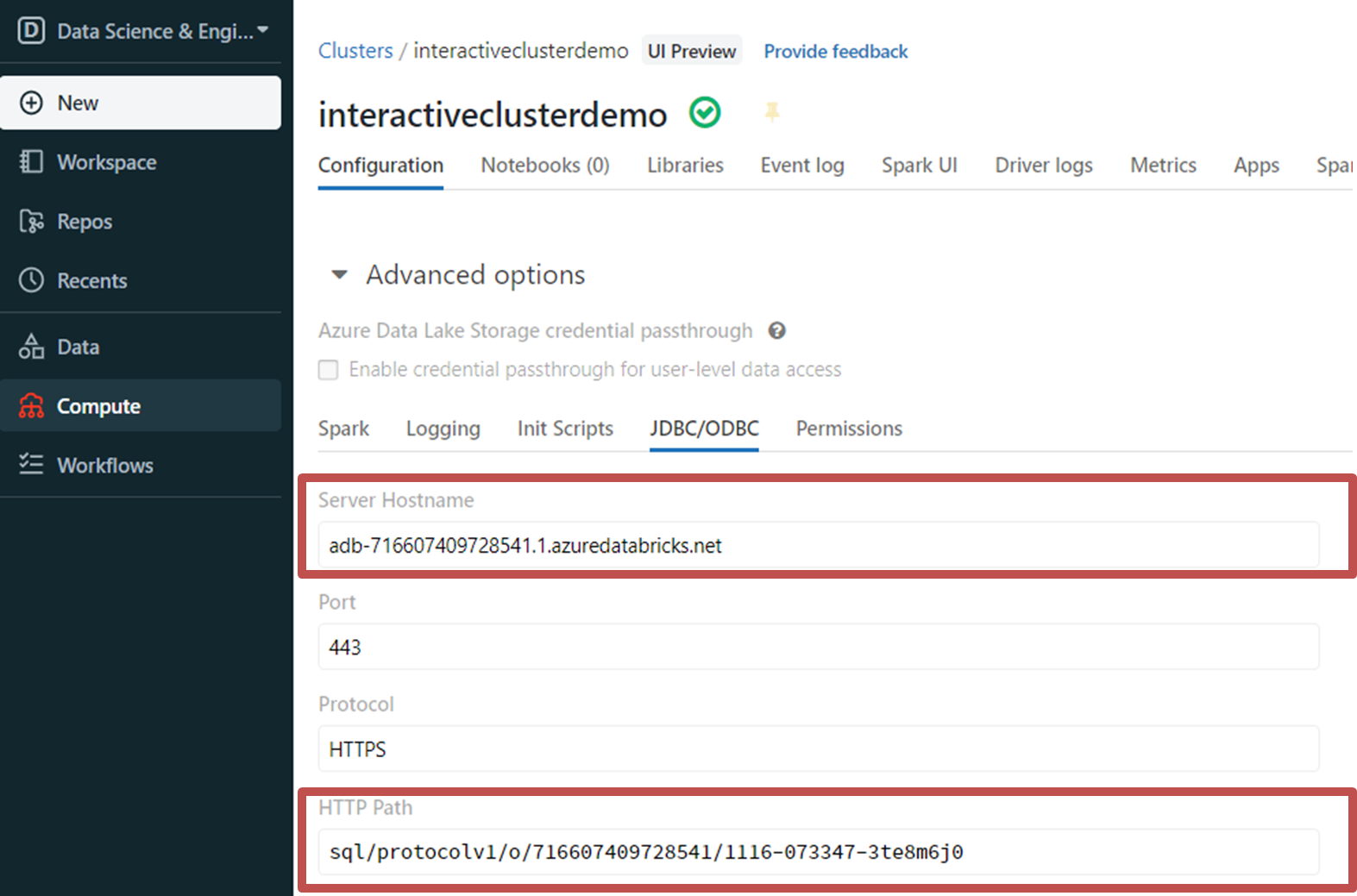Click the HTTP Path field
Viewport: 1357px width, 896px height.
(x=819, y=852)
